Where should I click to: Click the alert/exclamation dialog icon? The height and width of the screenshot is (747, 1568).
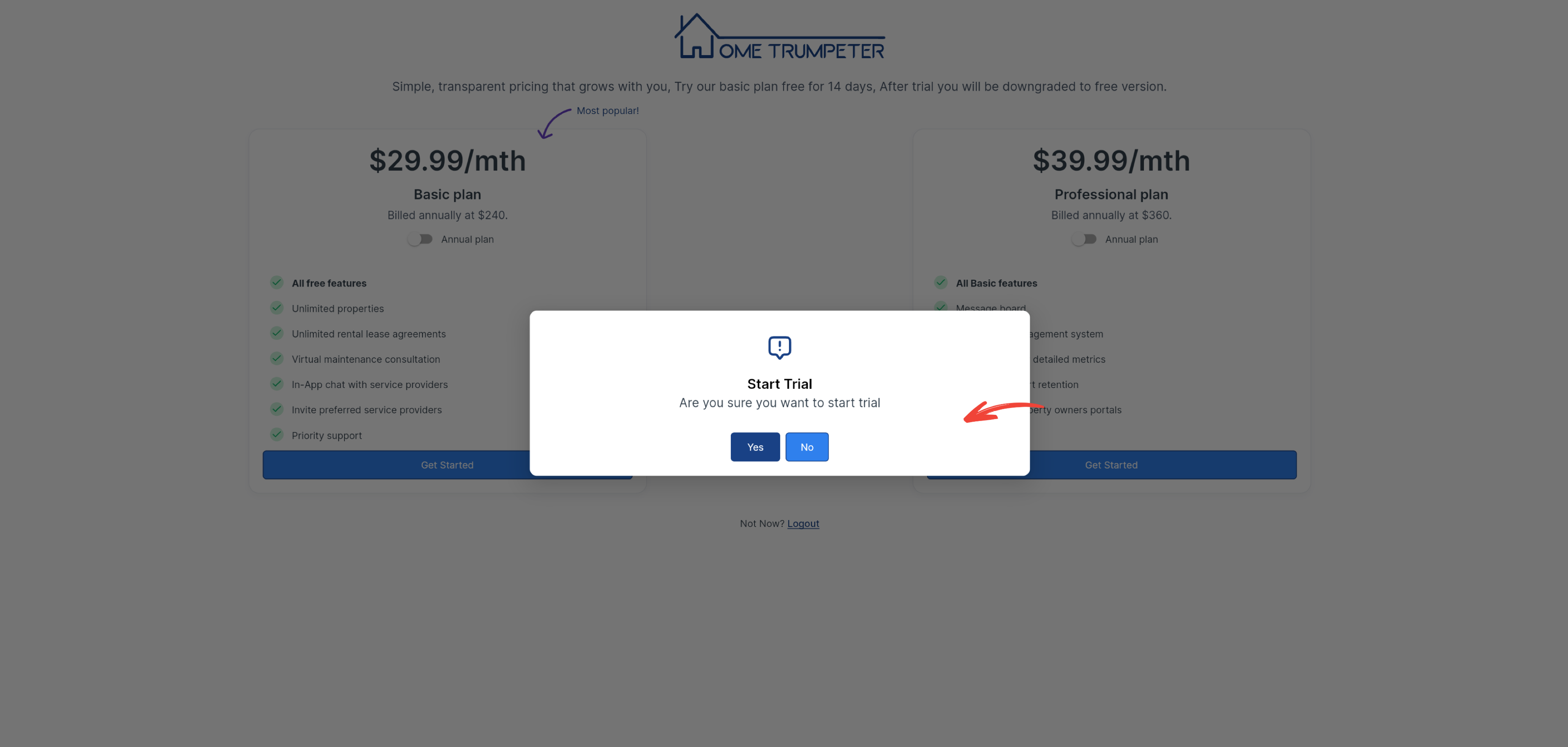coord(779,347)
